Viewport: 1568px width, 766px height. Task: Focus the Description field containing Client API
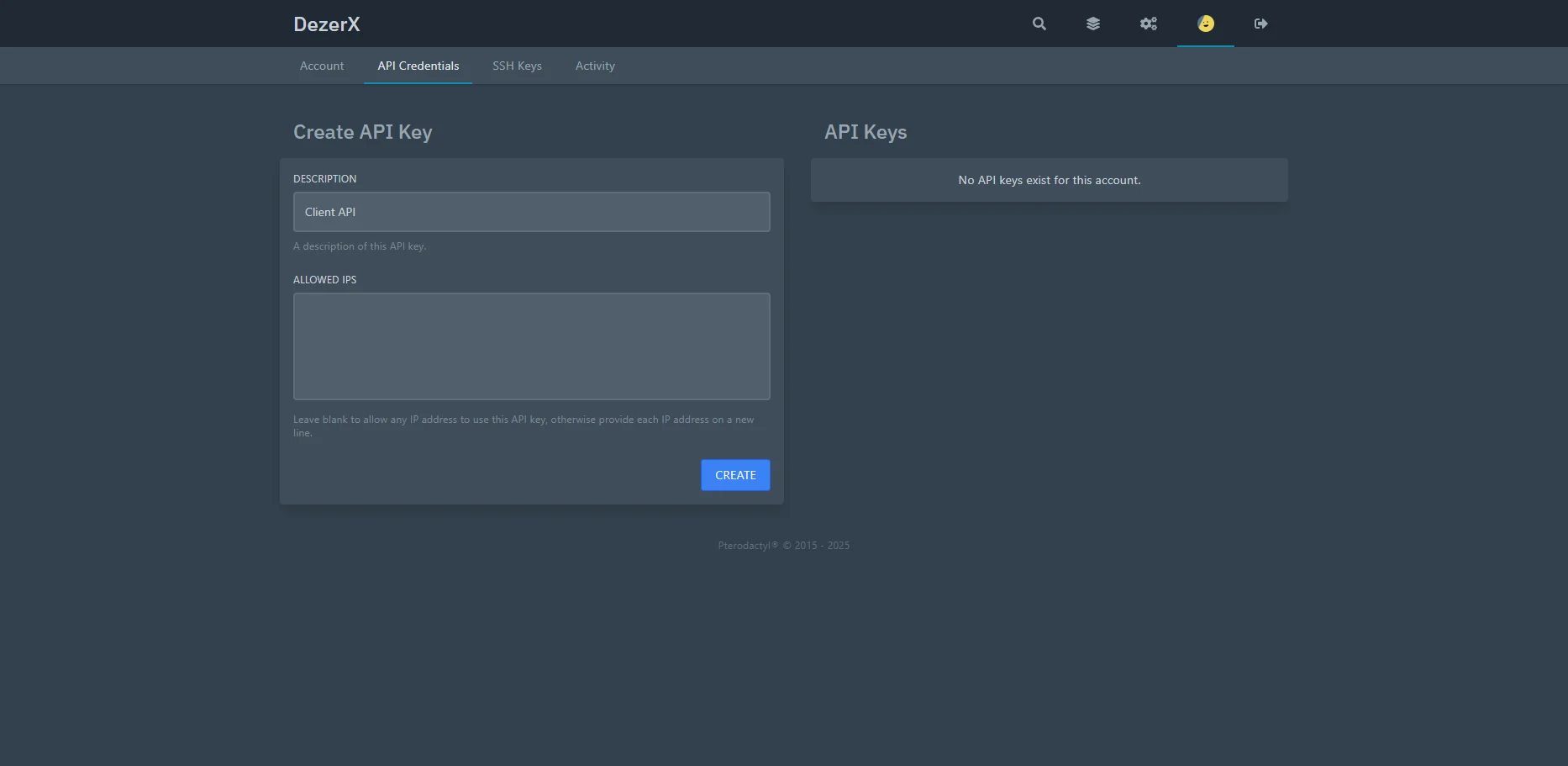tap(532, 212)
